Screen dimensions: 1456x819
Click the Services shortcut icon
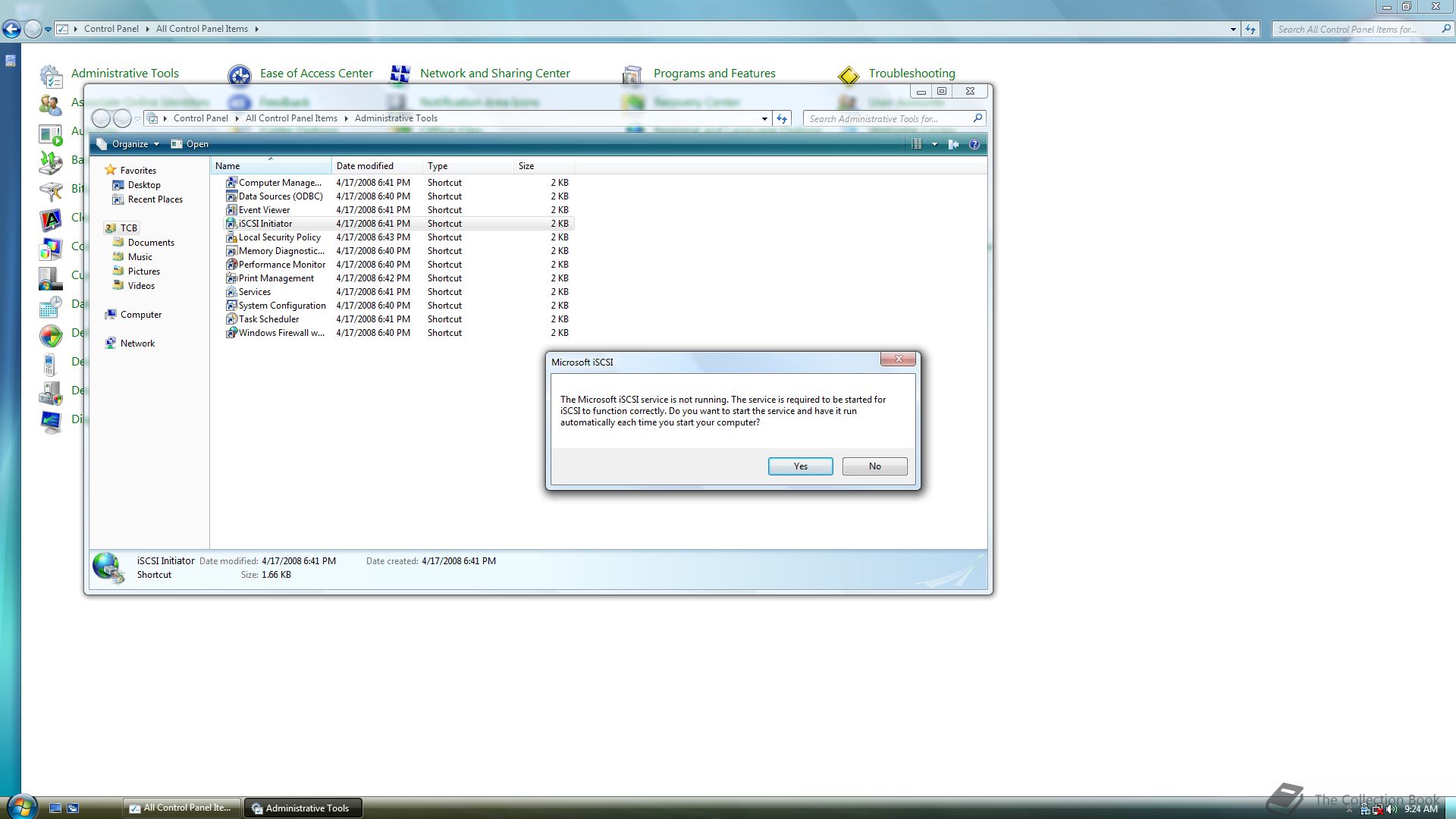pyautogui.click(x=231, y=292)
